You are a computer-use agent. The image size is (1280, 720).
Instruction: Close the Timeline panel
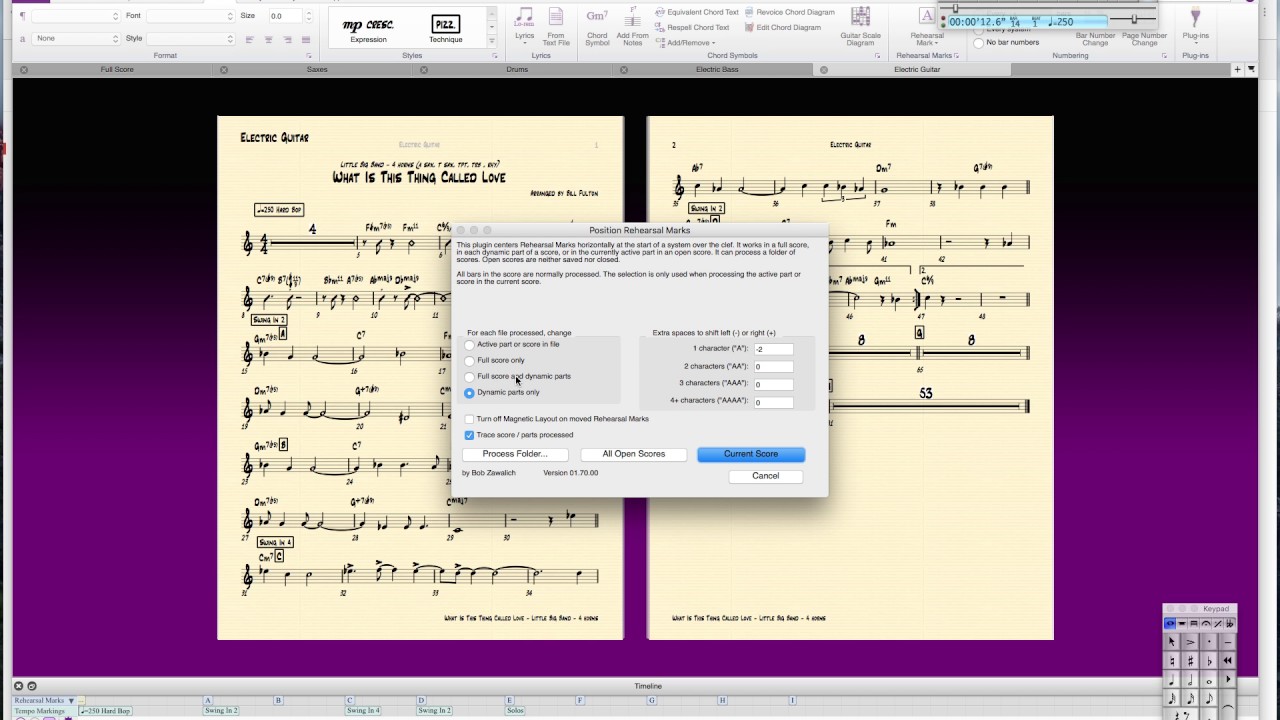pos(18,686)
